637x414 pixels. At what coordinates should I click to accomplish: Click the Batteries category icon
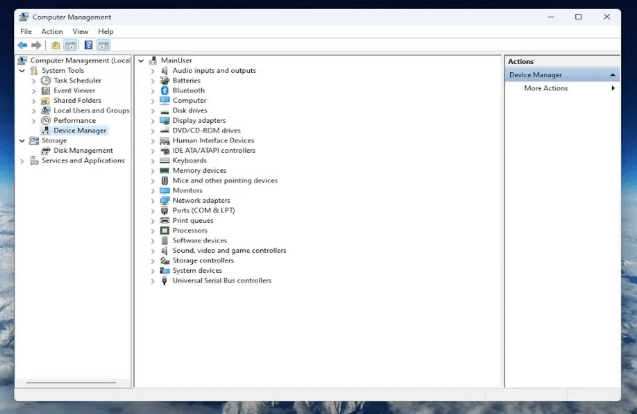pyautogui.click(x=165, y=80)
